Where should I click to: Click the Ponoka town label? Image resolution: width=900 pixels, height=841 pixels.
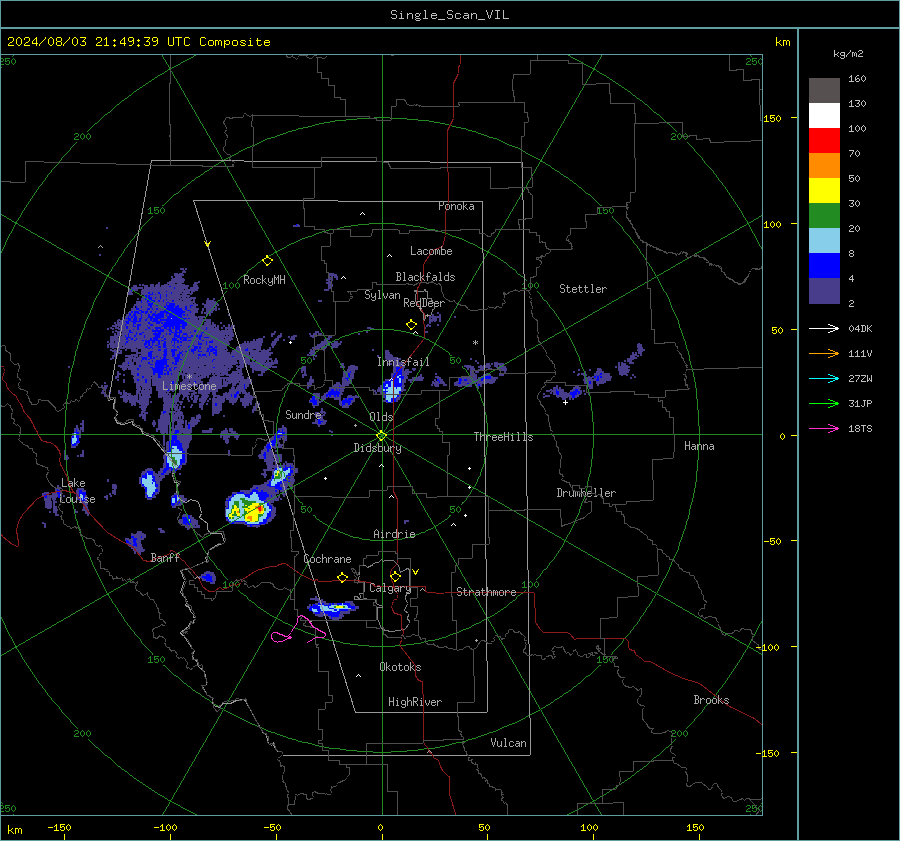(x=456, y=206)
